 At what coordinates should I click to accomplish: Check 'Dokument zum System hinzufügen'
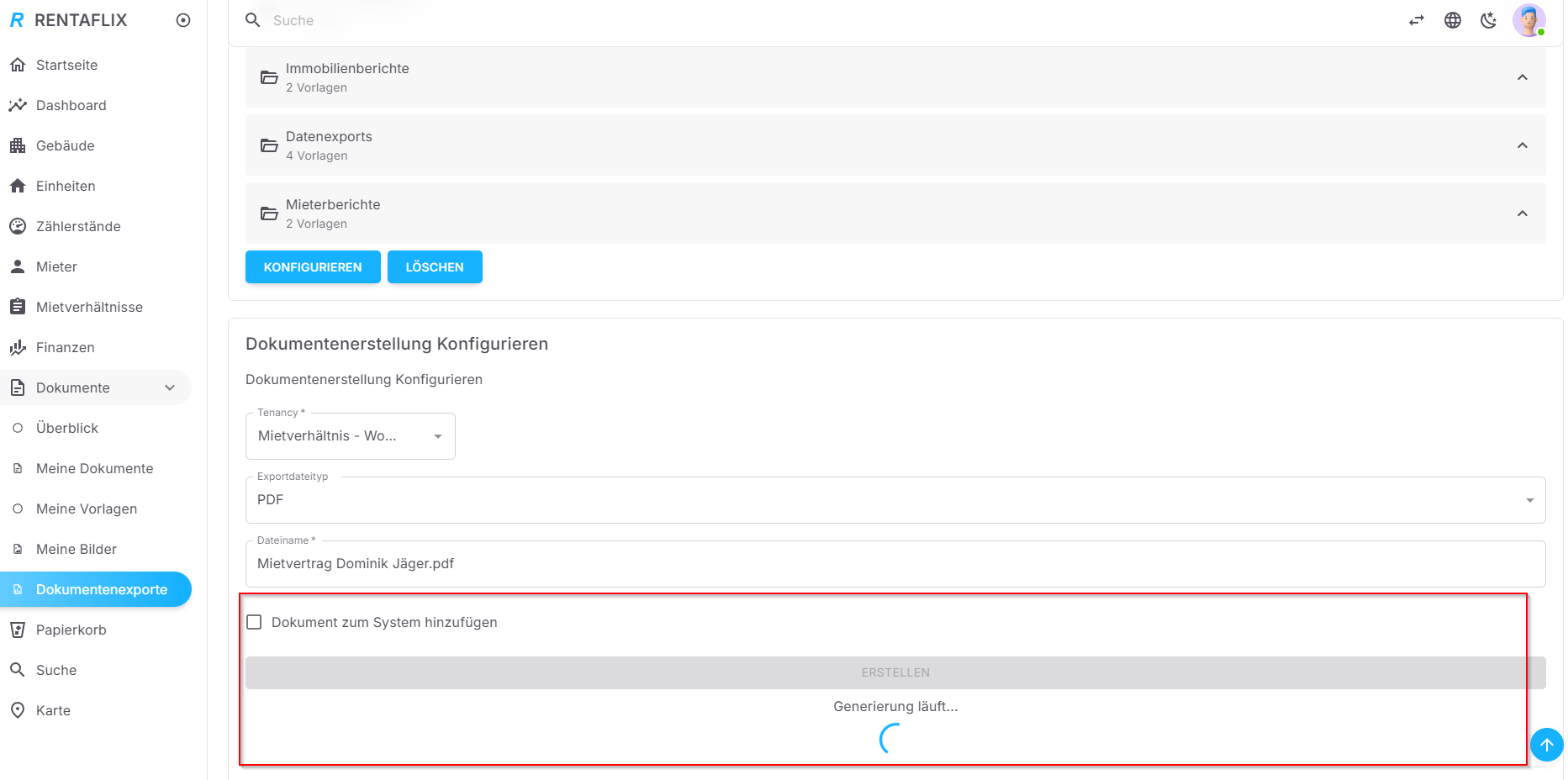coord(254,622)
